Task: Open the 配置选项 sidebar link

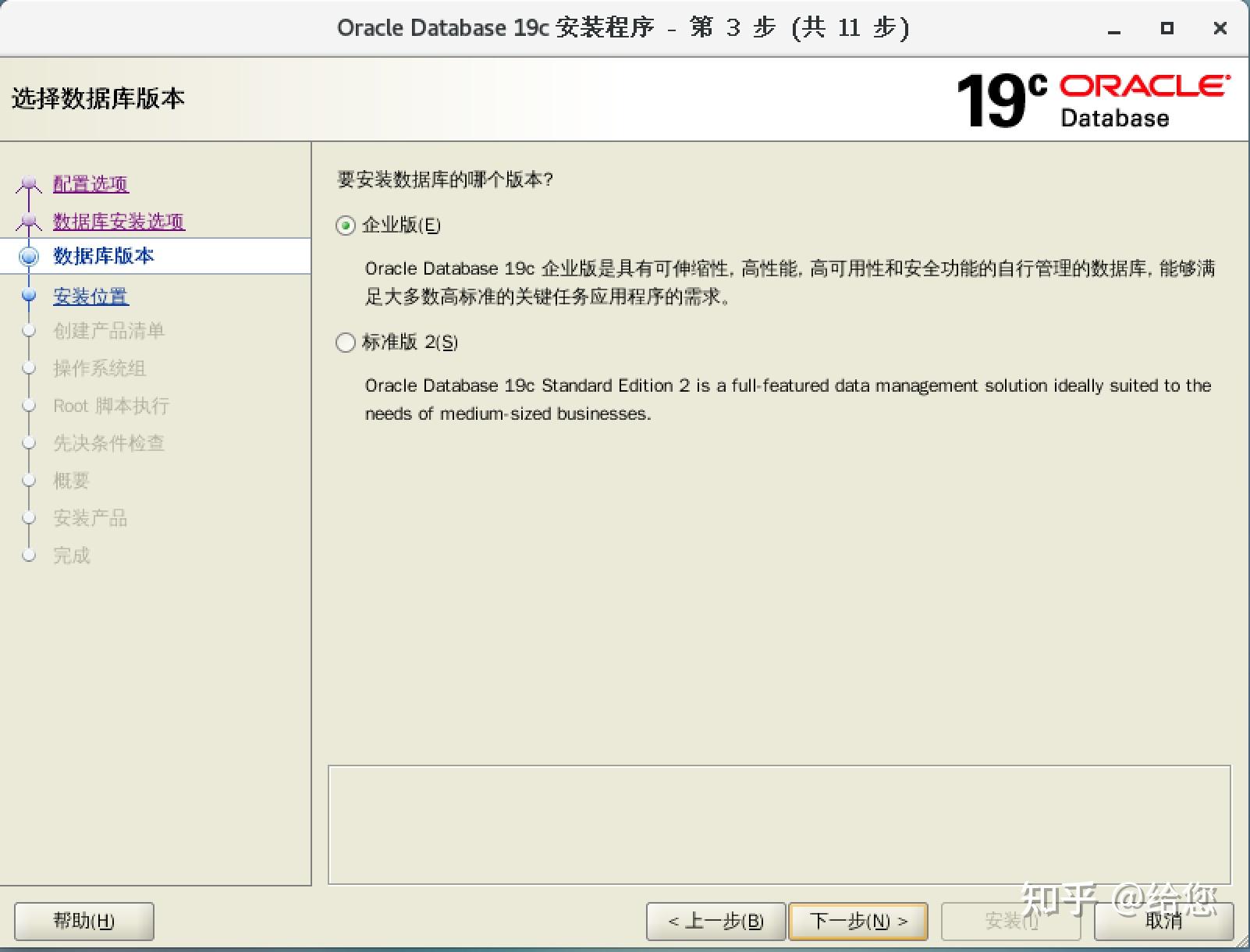Action: [x=91, y=184]
